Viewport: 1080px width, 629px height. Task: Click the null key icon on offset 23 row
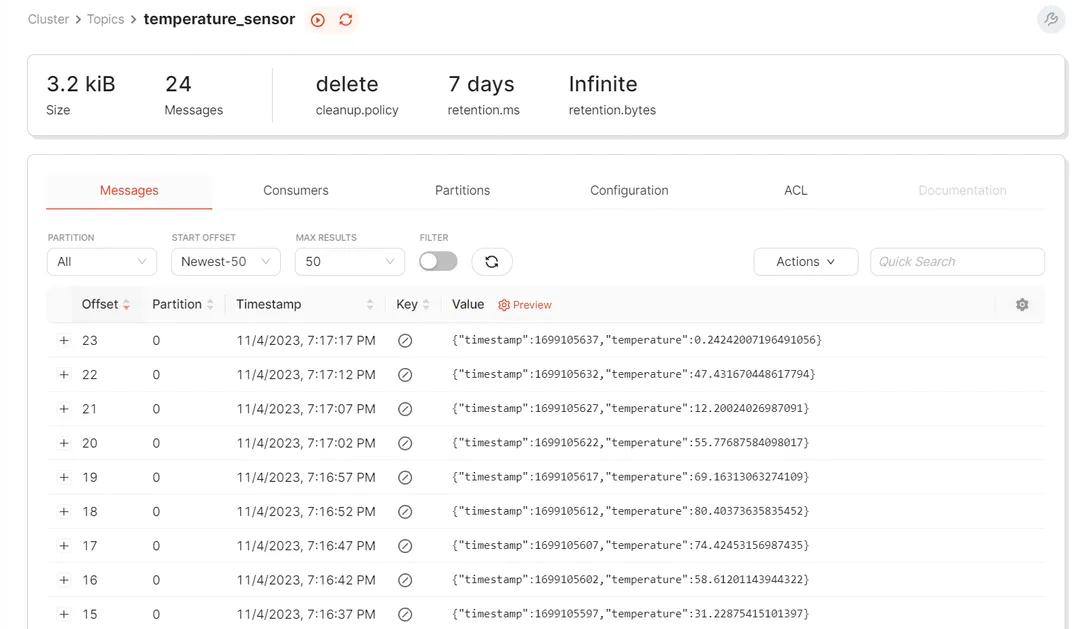404,340
